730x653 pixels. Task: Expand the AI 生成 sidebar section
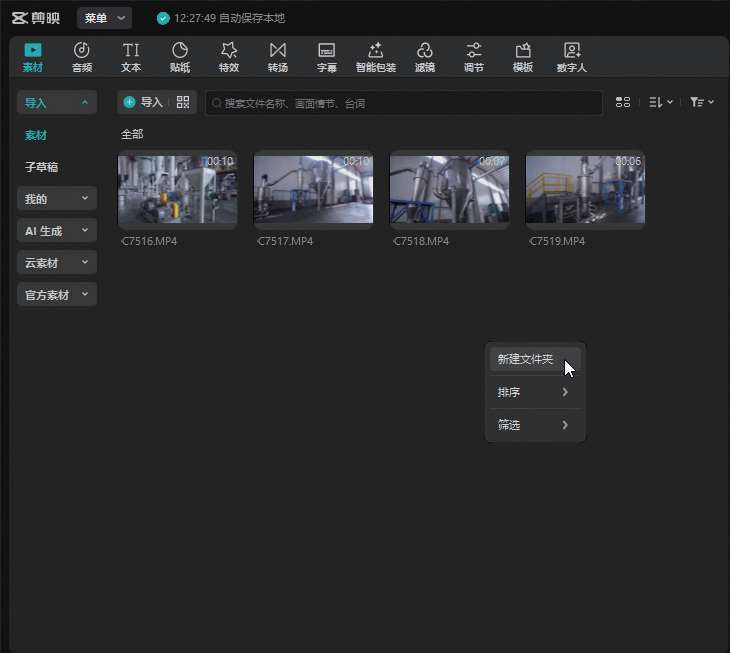click(57, 231)
